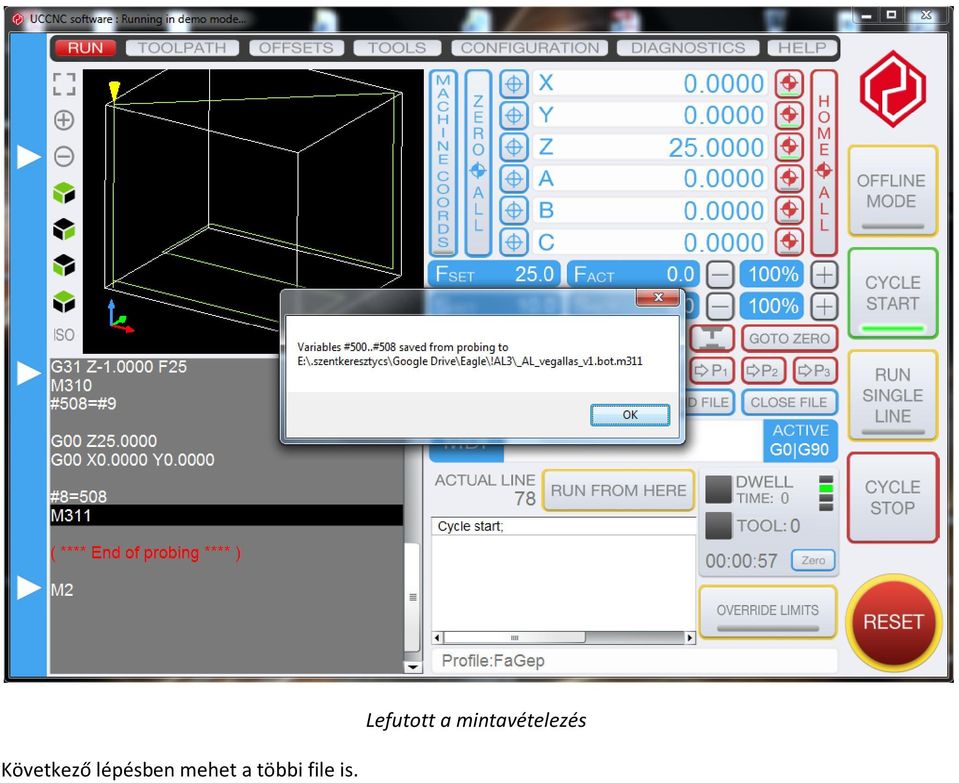The width and height of the screenshot is (959, 783).
Task: Zoom in the toolpath view
Action: coord(64,120)
